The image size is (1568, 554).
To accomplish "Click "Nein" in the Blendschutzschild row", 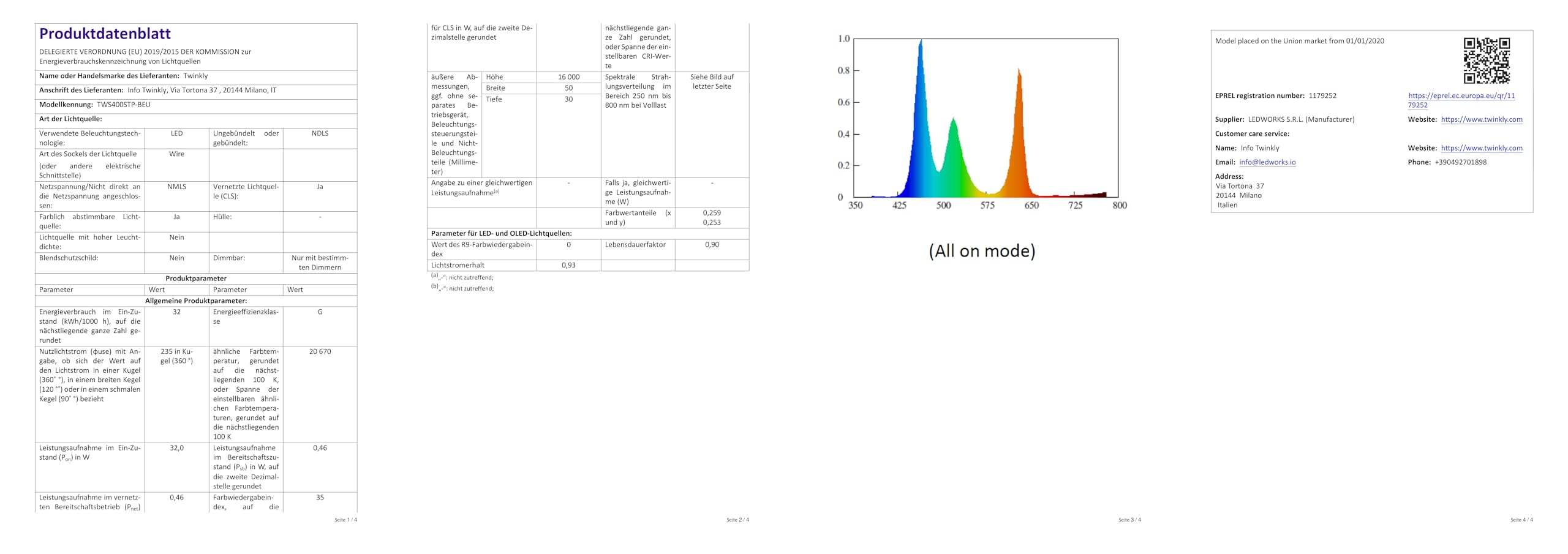I will pyautogui.click(x=176, y=258).
